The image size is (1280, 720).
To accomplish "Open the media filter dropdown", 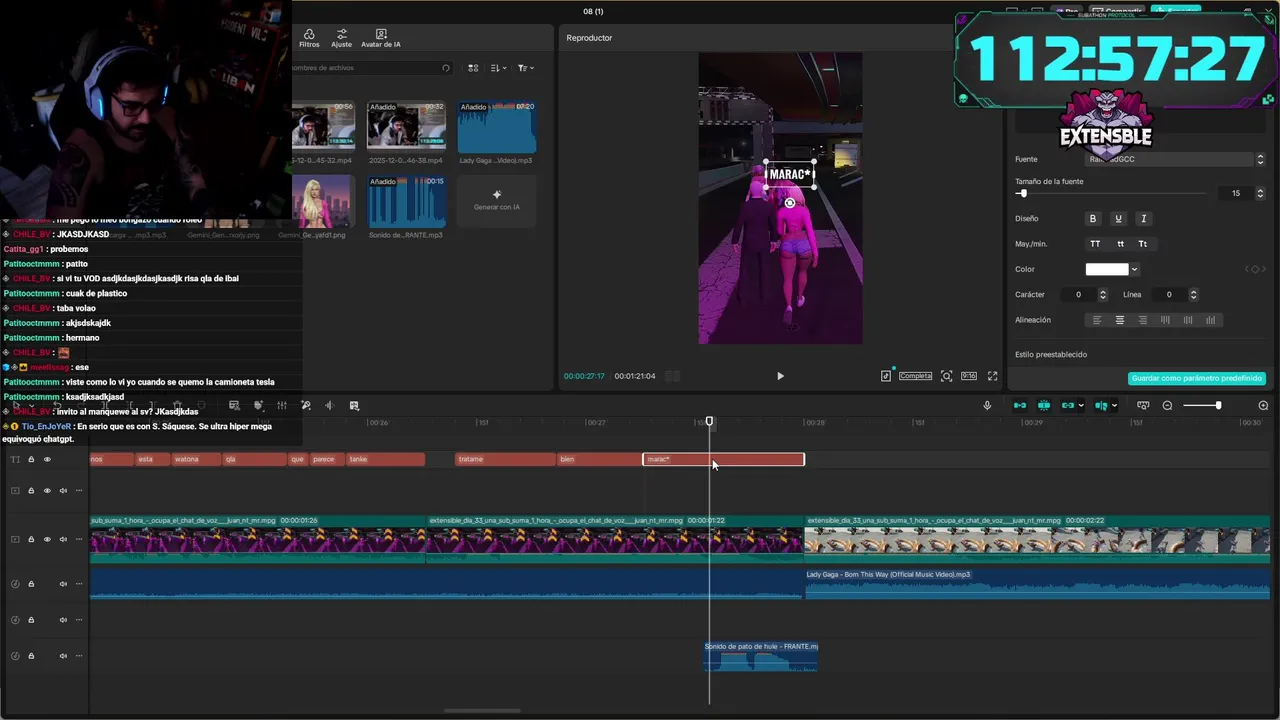I will pos(525,68).
